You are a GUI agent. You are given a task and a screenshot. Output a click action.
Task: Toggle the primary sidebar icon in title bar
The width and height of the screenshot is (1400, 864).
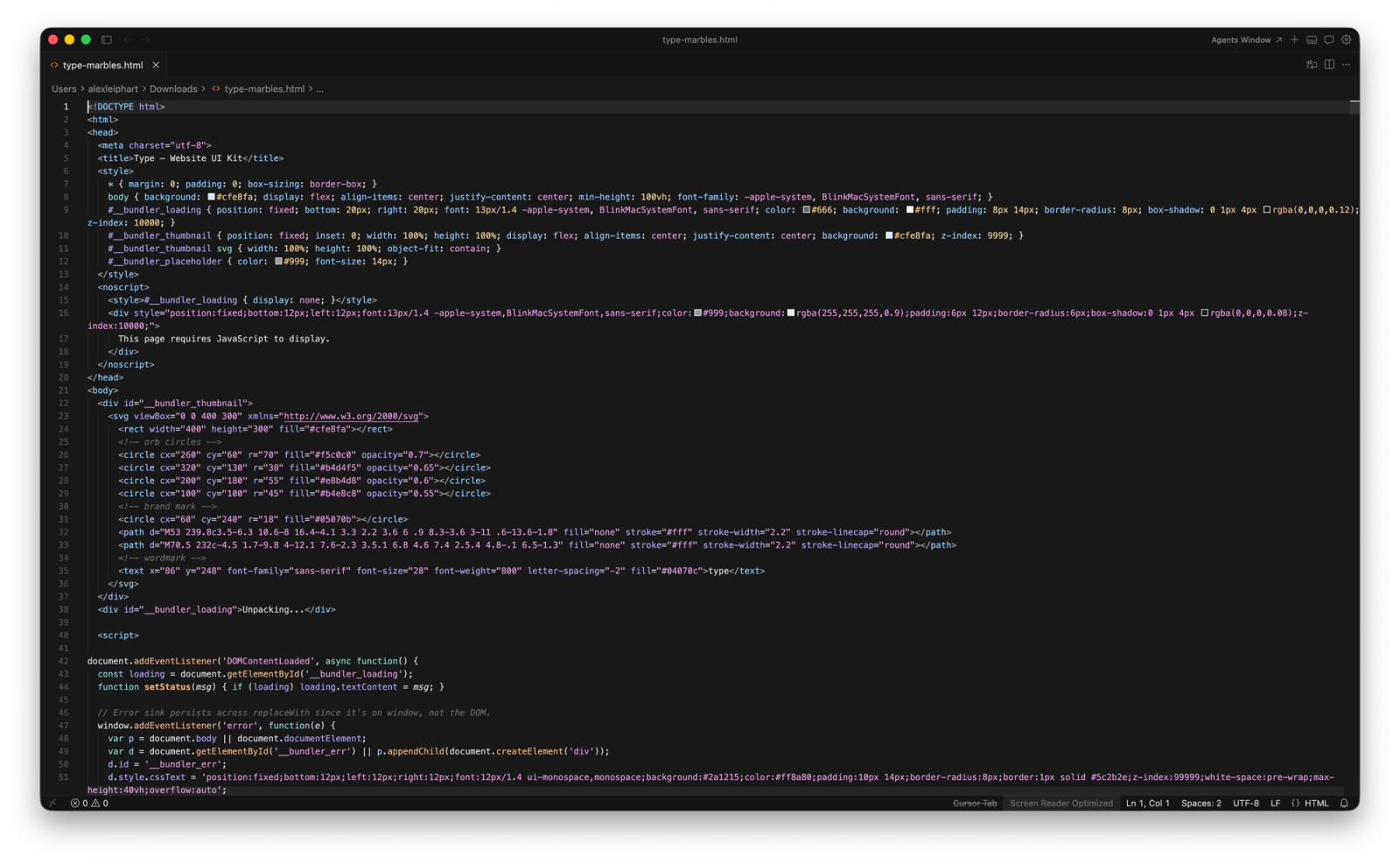click(x=107, y=39)
